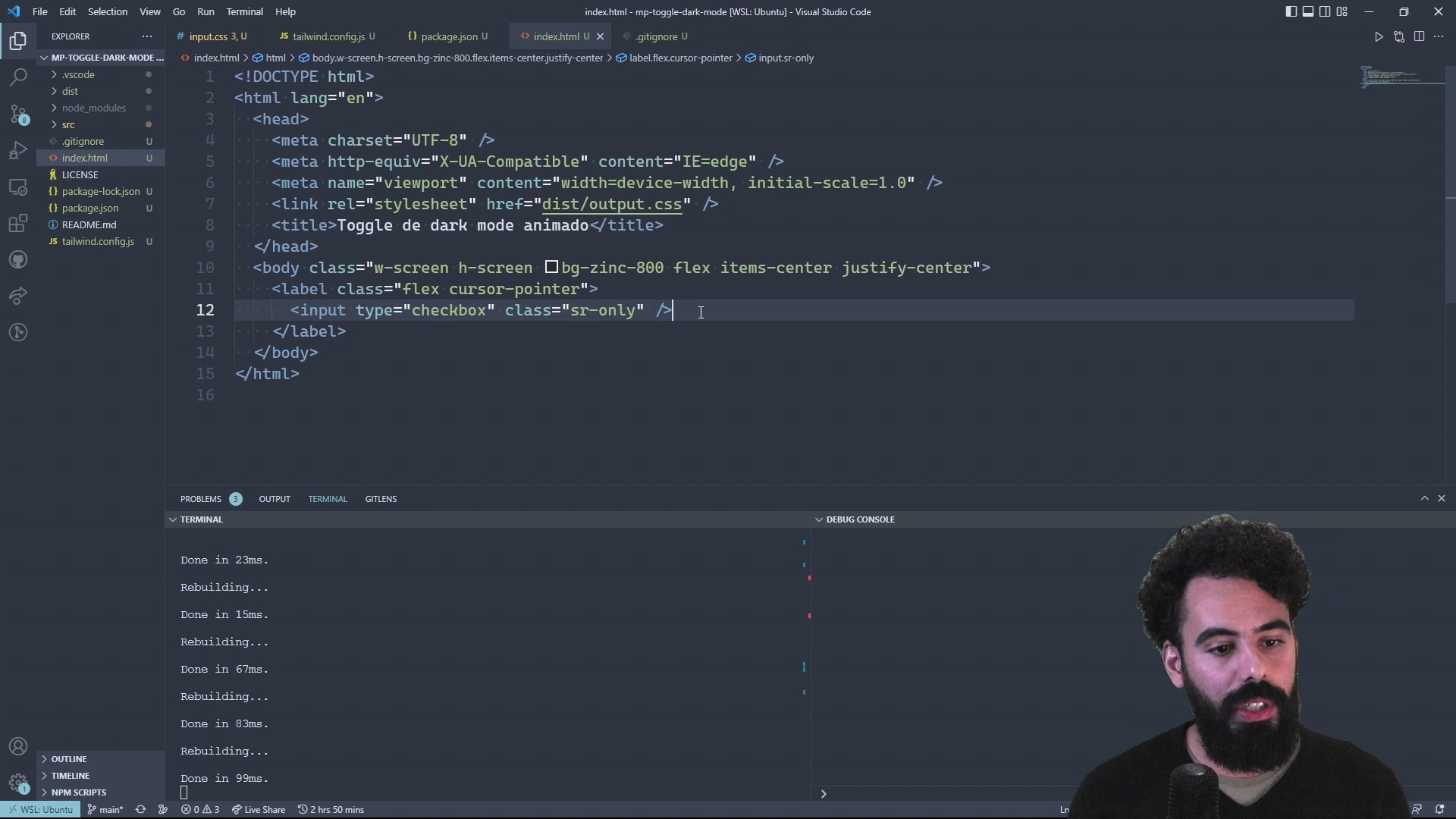
Task: Open GitHub view in activity bar
Action: (18, 260)
